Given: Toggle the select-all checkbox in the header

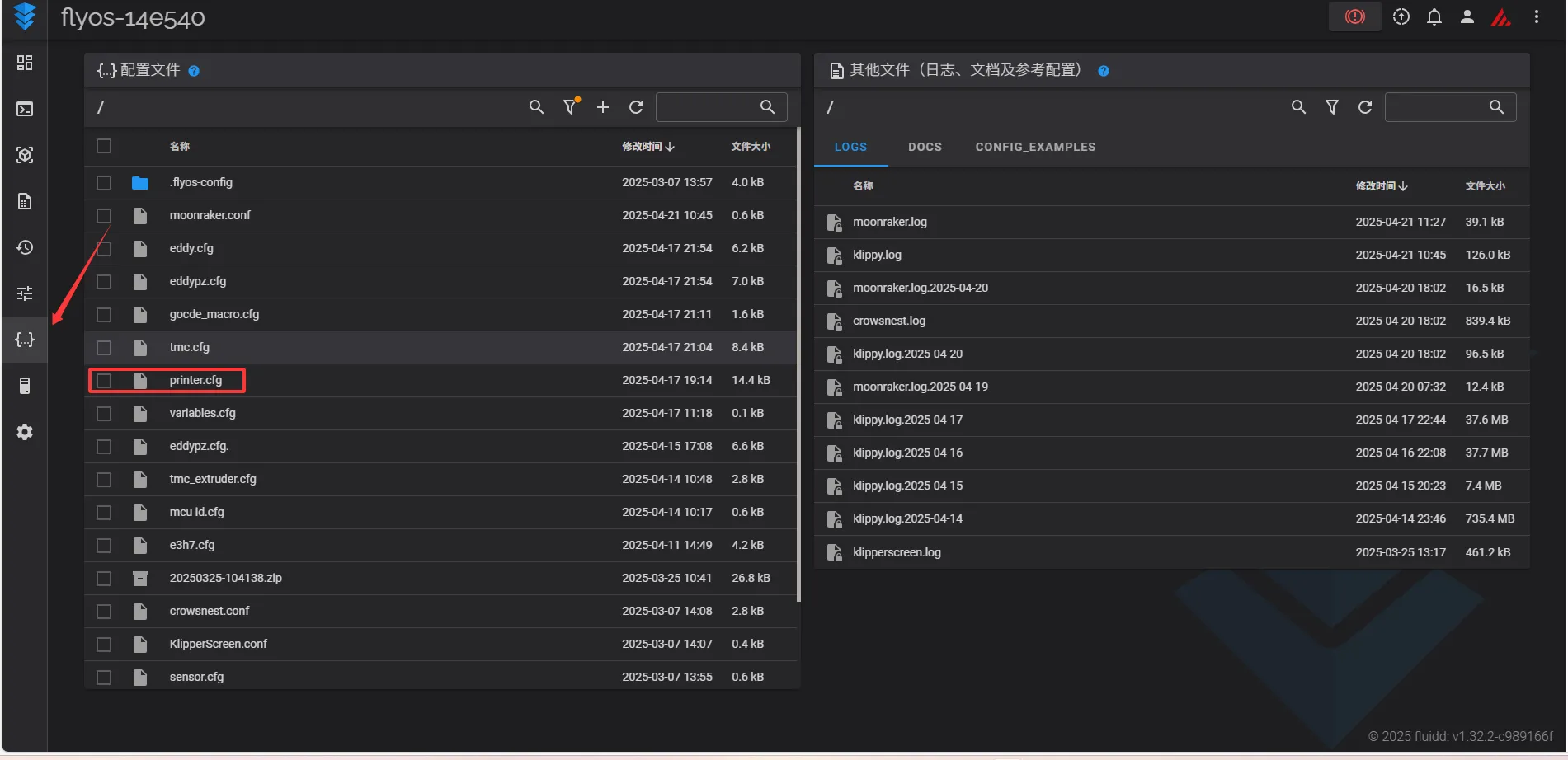Looking at the screenshot, I should coord(104,146).
